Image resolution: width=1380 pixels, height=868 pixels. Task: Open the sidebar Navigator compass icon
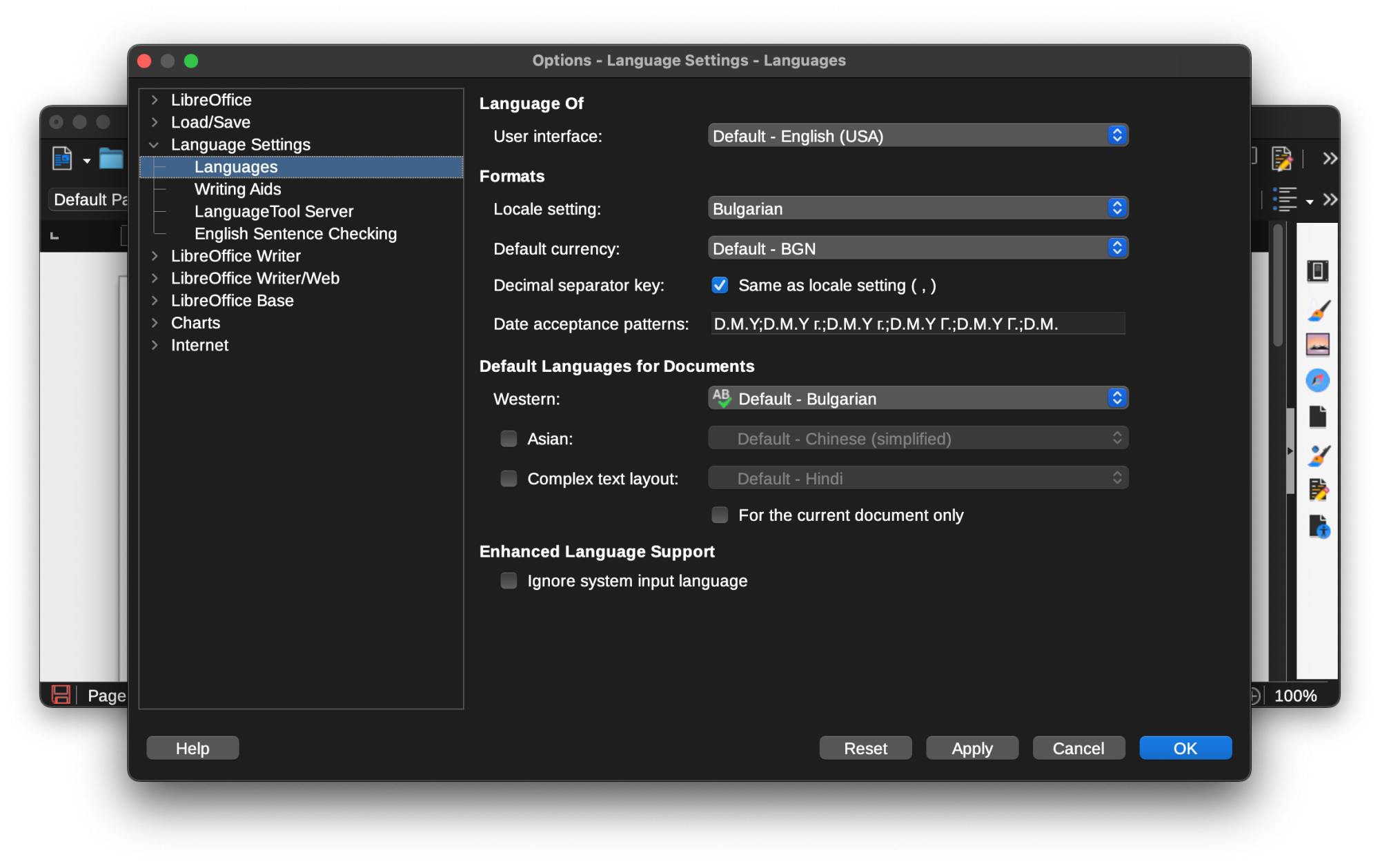click(x=1318, y=380)
